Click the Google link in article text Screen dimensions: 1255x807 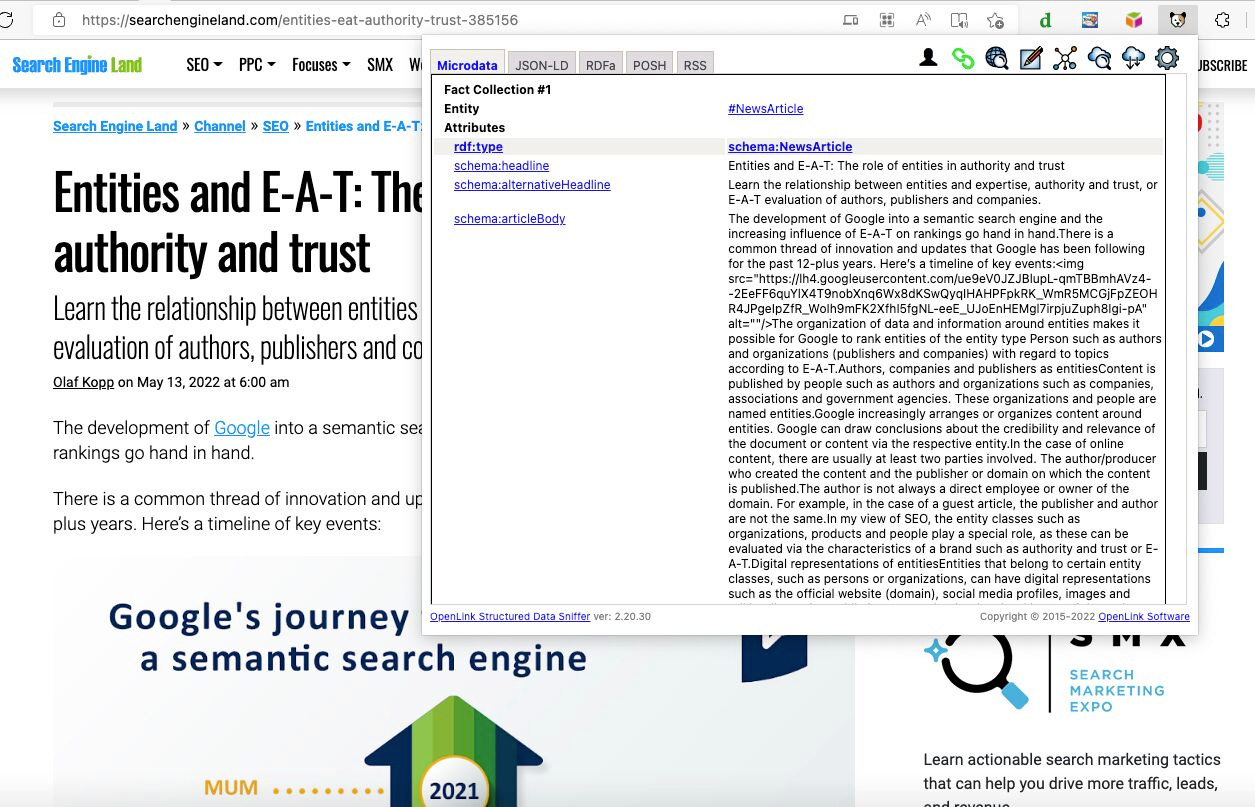[x=242, y=428]
